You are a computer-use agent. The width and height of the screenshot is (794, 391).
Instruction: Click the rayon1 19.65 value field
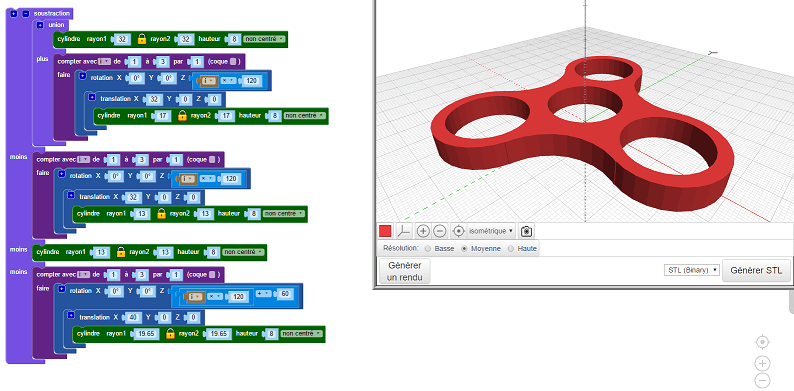(x=146, y=334)
